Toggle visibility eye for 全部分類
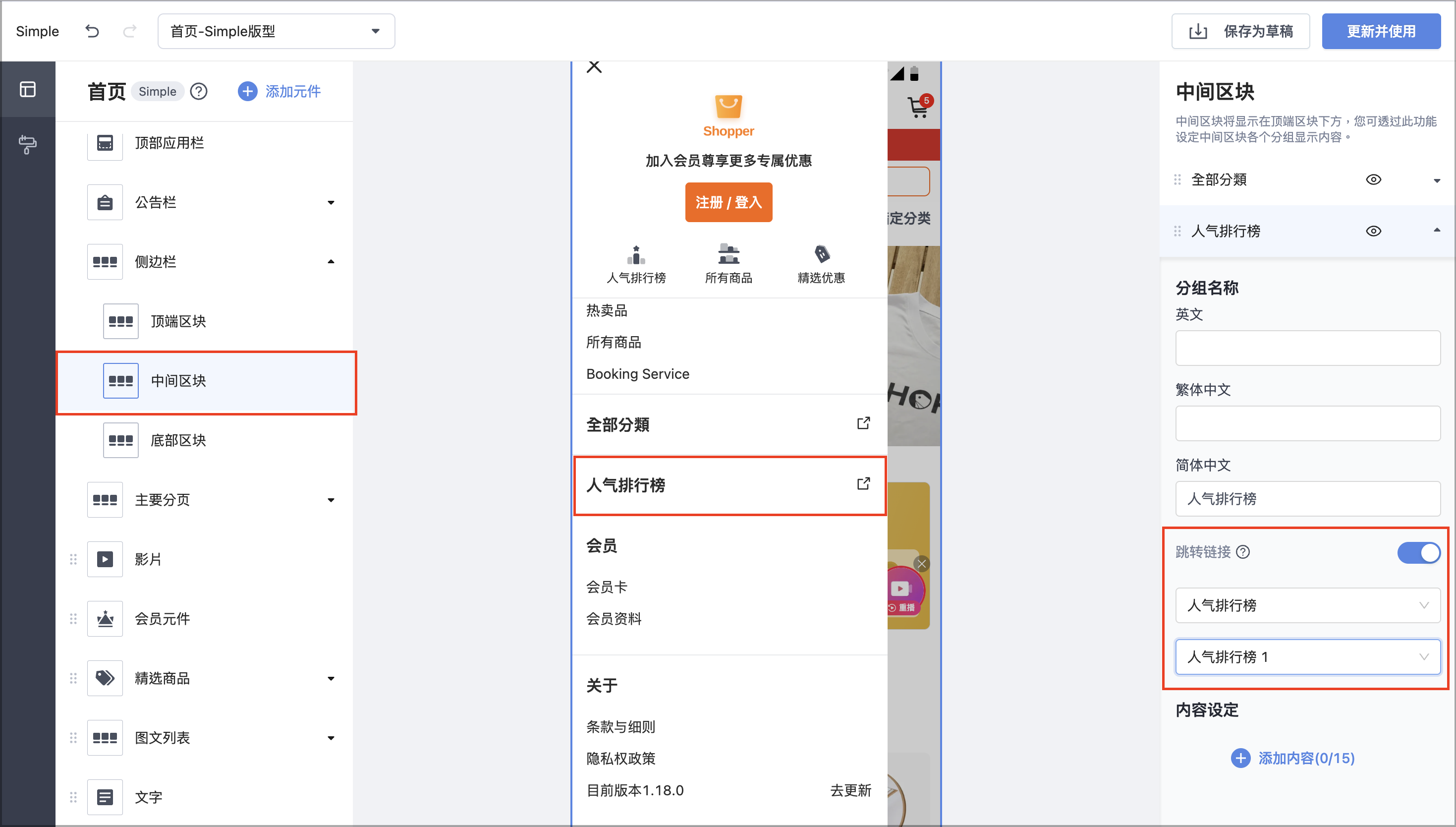This screenshot has height=827, width=1456. tap(1374, 180)
